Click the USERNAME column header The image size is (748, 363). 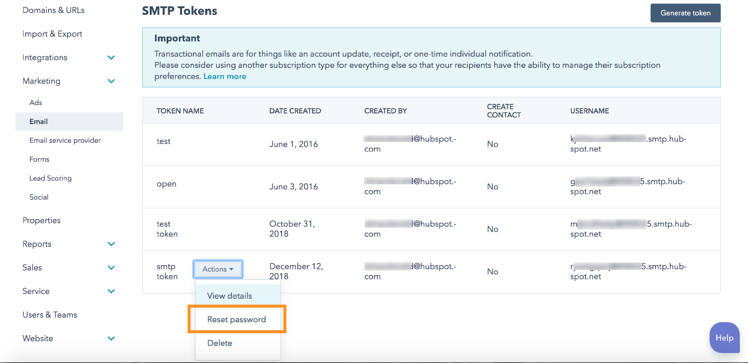[589, 111]
